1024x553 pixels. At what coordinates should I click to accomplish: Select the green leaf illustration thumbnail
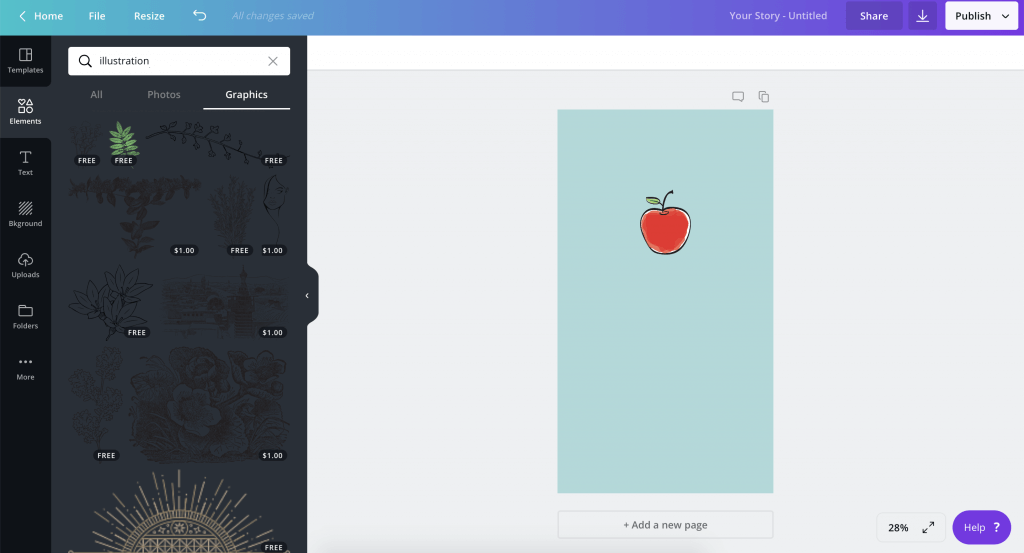click(124, 140)
